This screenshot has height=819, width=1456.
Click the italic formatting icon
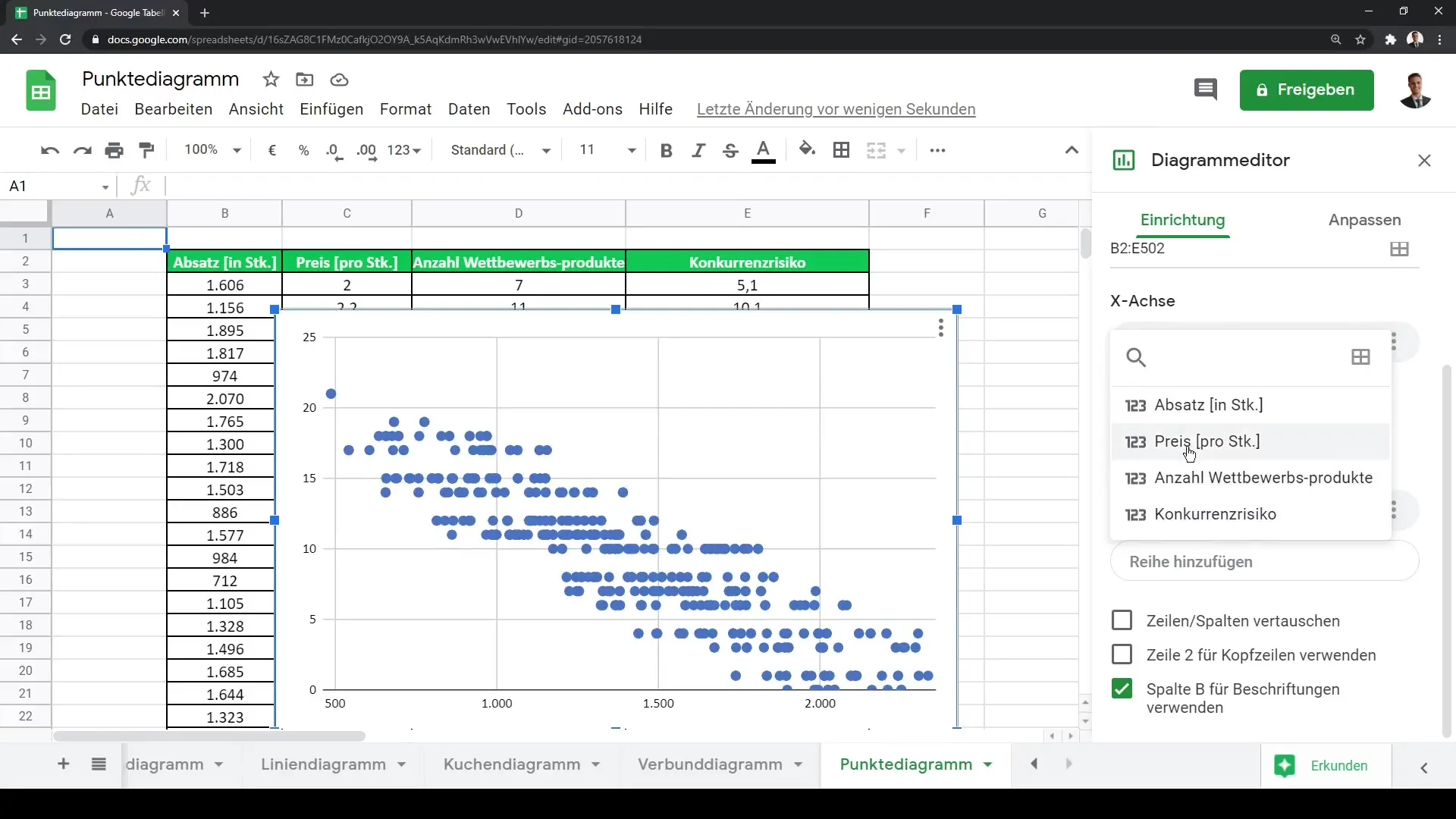(698, 150)
